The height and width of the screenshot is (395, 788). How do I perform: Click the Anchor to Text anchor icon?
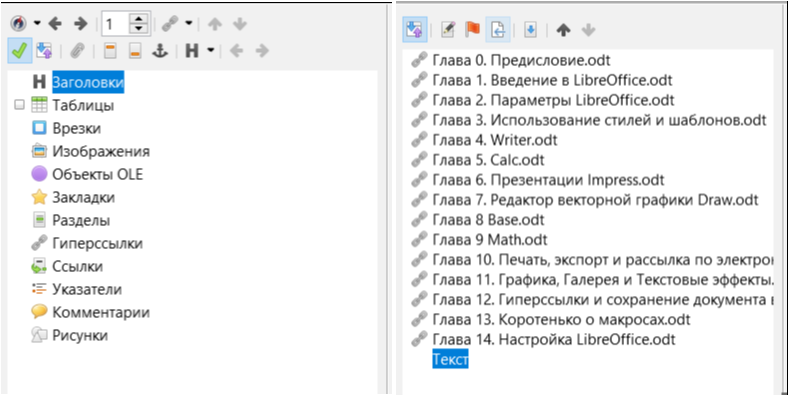pyautogui.click(x=160, y=50)
